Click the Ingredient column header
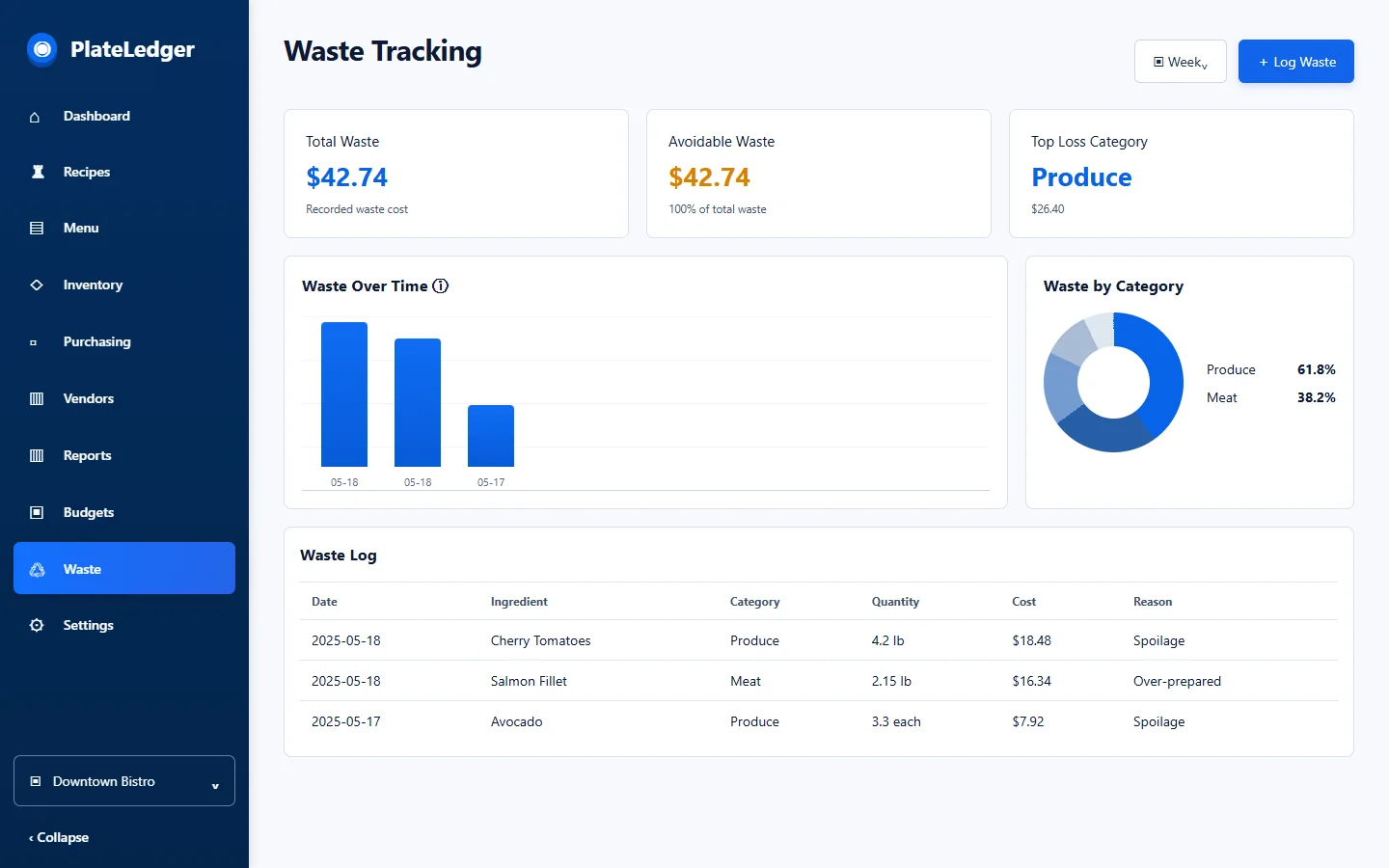 (x=519, y=602)
